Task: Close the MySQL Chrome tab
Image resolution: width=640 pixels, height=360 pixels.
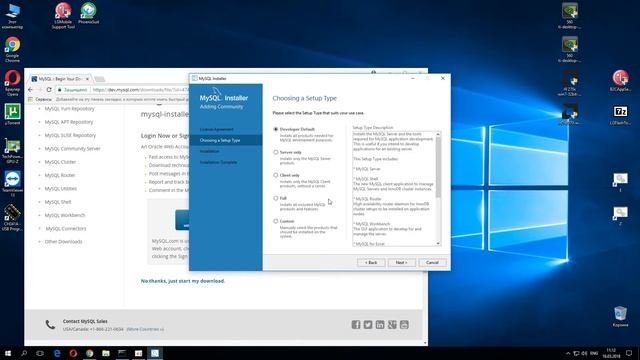Action: click(x=87, y=79)
